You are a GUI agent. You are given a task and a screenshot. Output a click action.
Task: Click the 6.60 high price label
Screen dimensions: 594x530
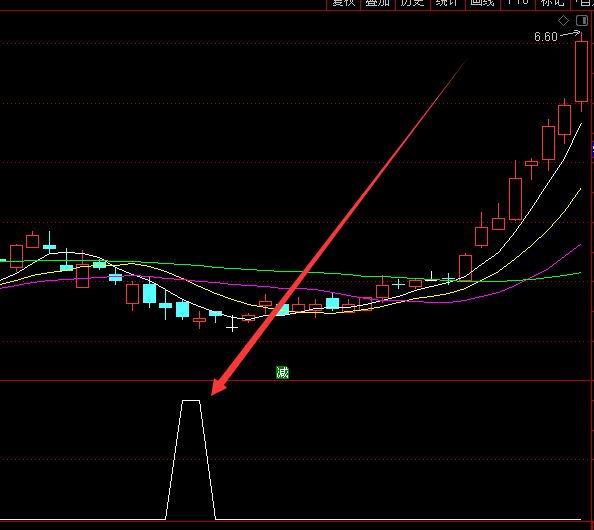click(x=546, y=37)
